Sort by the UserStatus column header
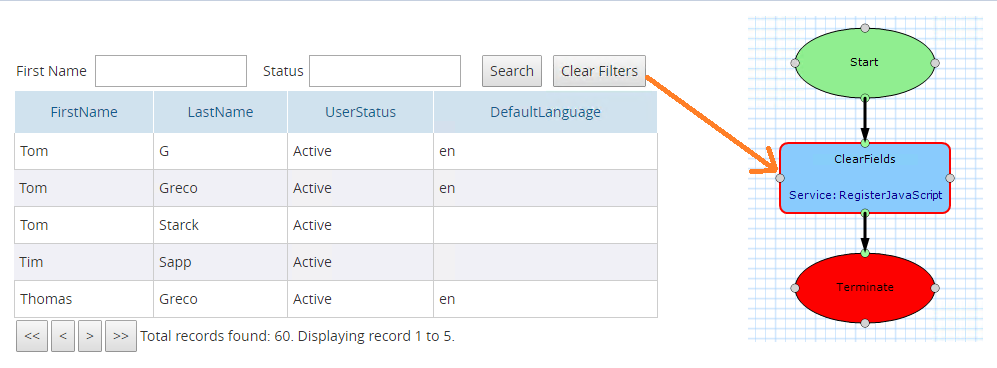 (x=361, y=112)
